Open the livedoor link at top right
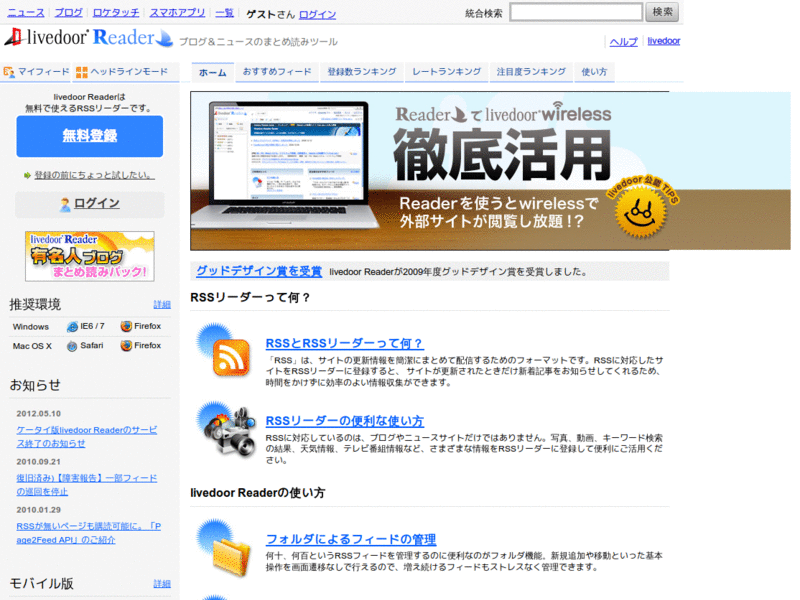The image size is (800, 600). pyautogui.click(x=664, y=41)
